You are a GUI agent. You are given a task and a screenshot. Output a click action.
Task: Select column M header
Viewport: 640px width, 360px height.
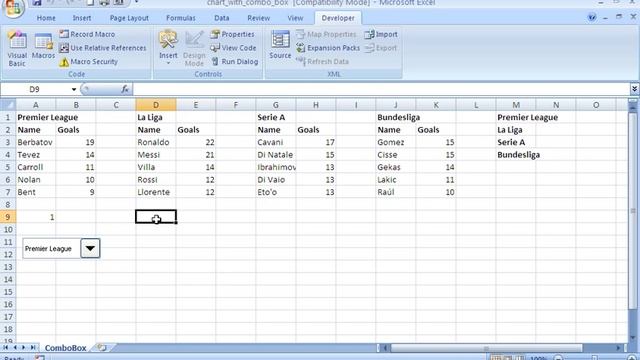coord(516,105)
